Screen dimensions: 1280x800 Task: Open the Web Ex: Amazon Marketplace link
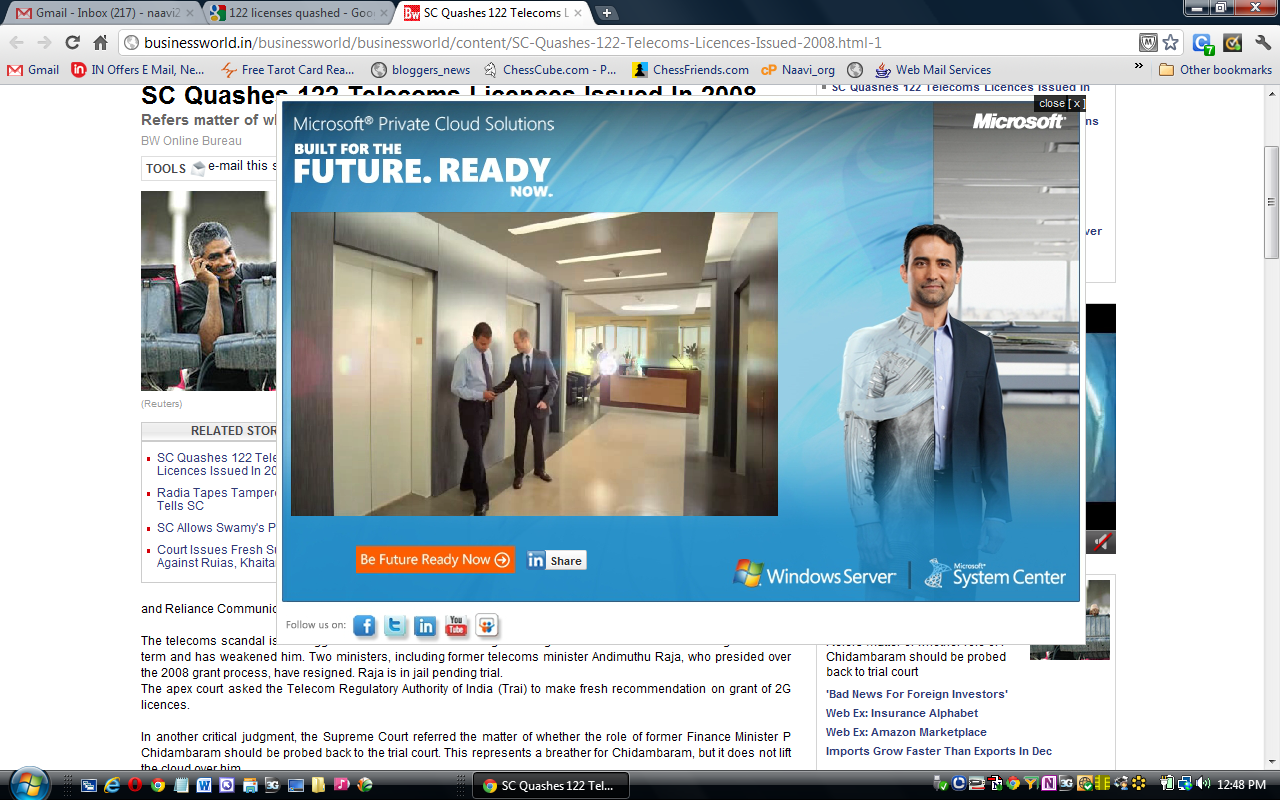click(906, 732)
